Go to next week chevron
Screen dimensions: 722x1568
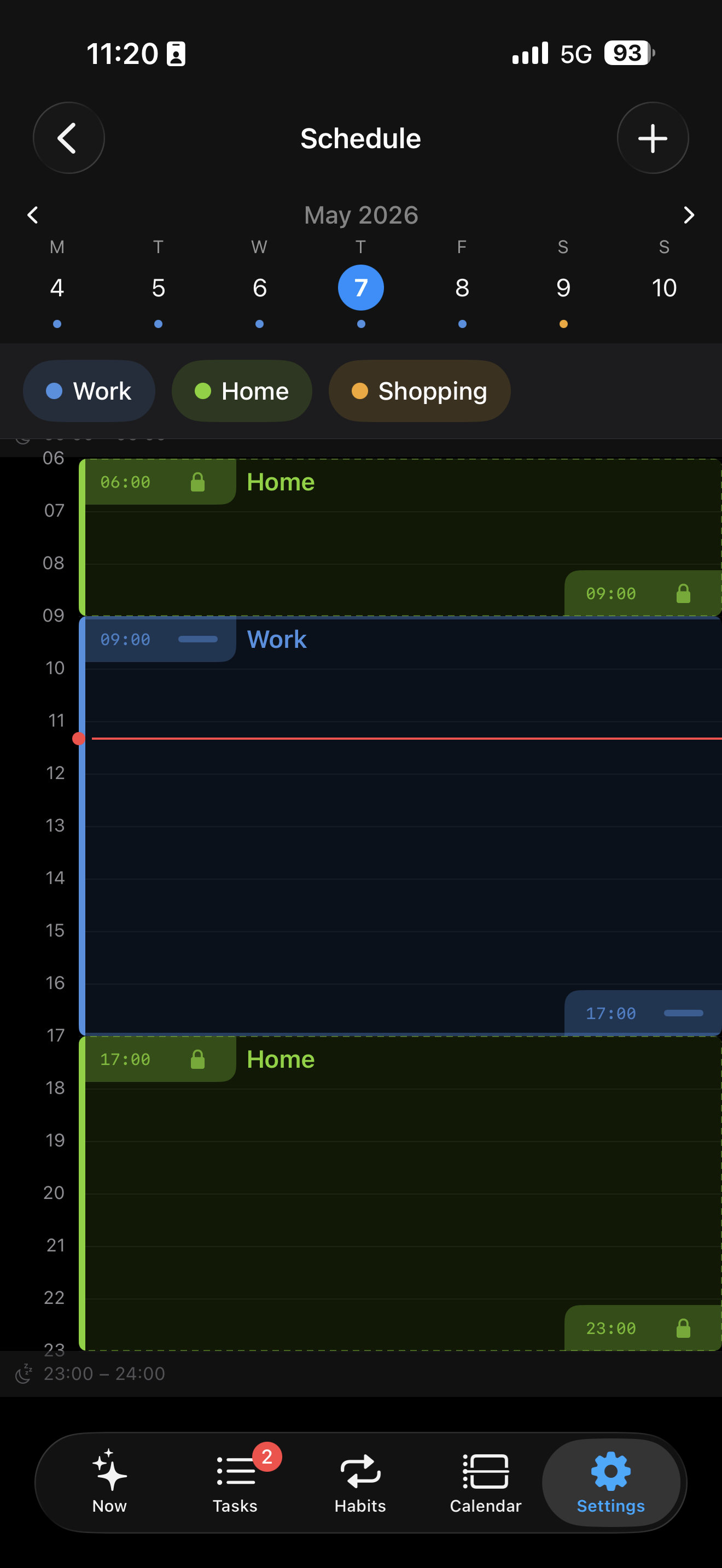[689, 215]
